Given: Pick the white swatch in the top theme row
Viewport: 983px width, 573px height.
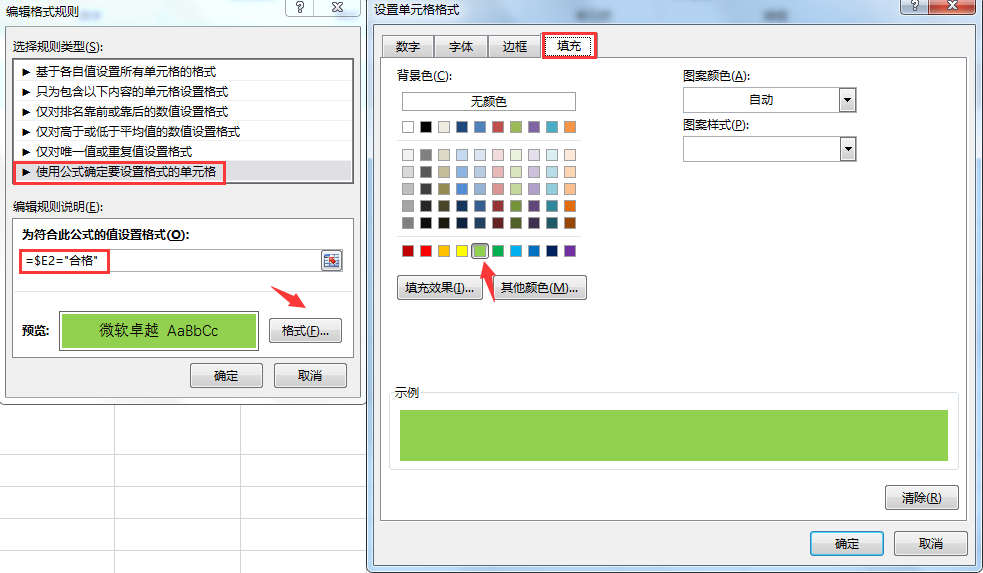Looking at the screenshot, I should 408,127.
